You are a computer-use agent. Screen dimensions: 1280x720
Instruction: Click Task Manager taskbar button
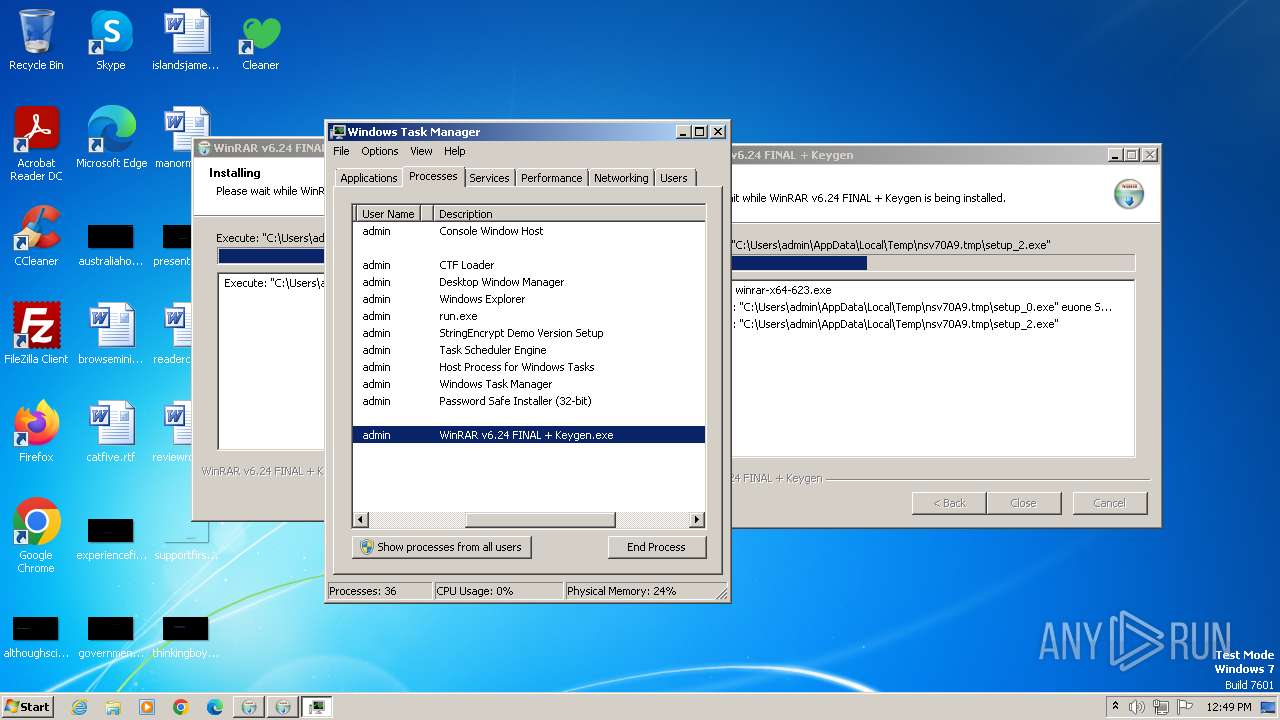click(x=317, y=707)
